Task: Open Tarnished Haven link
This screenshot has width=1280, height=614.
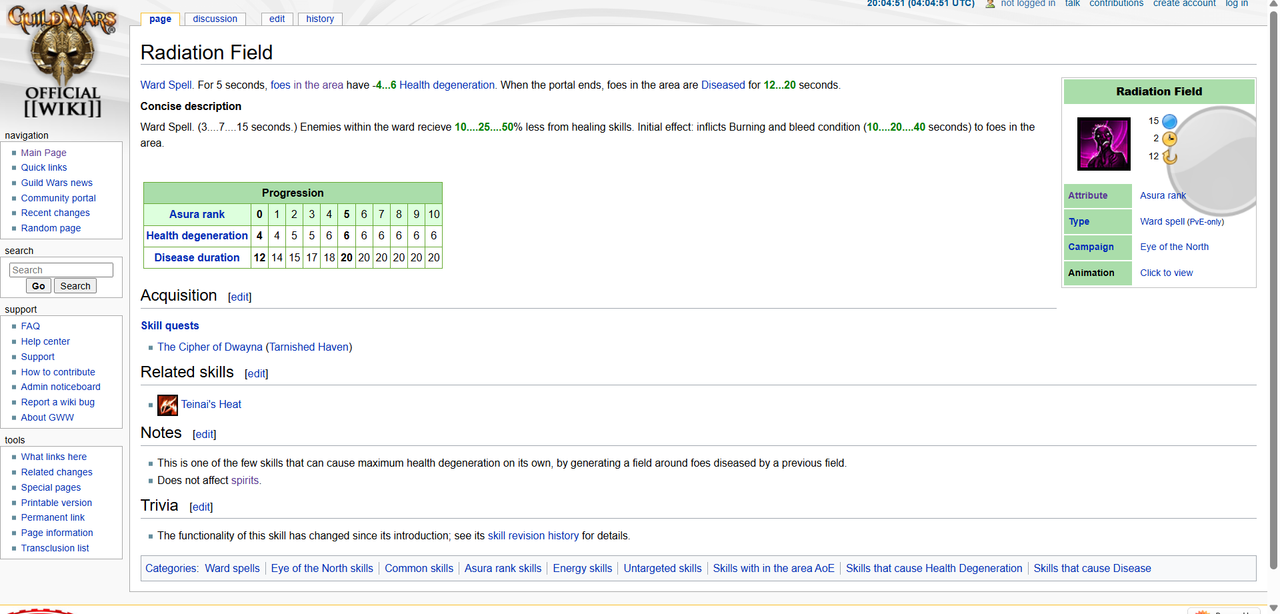Action: 308,347
